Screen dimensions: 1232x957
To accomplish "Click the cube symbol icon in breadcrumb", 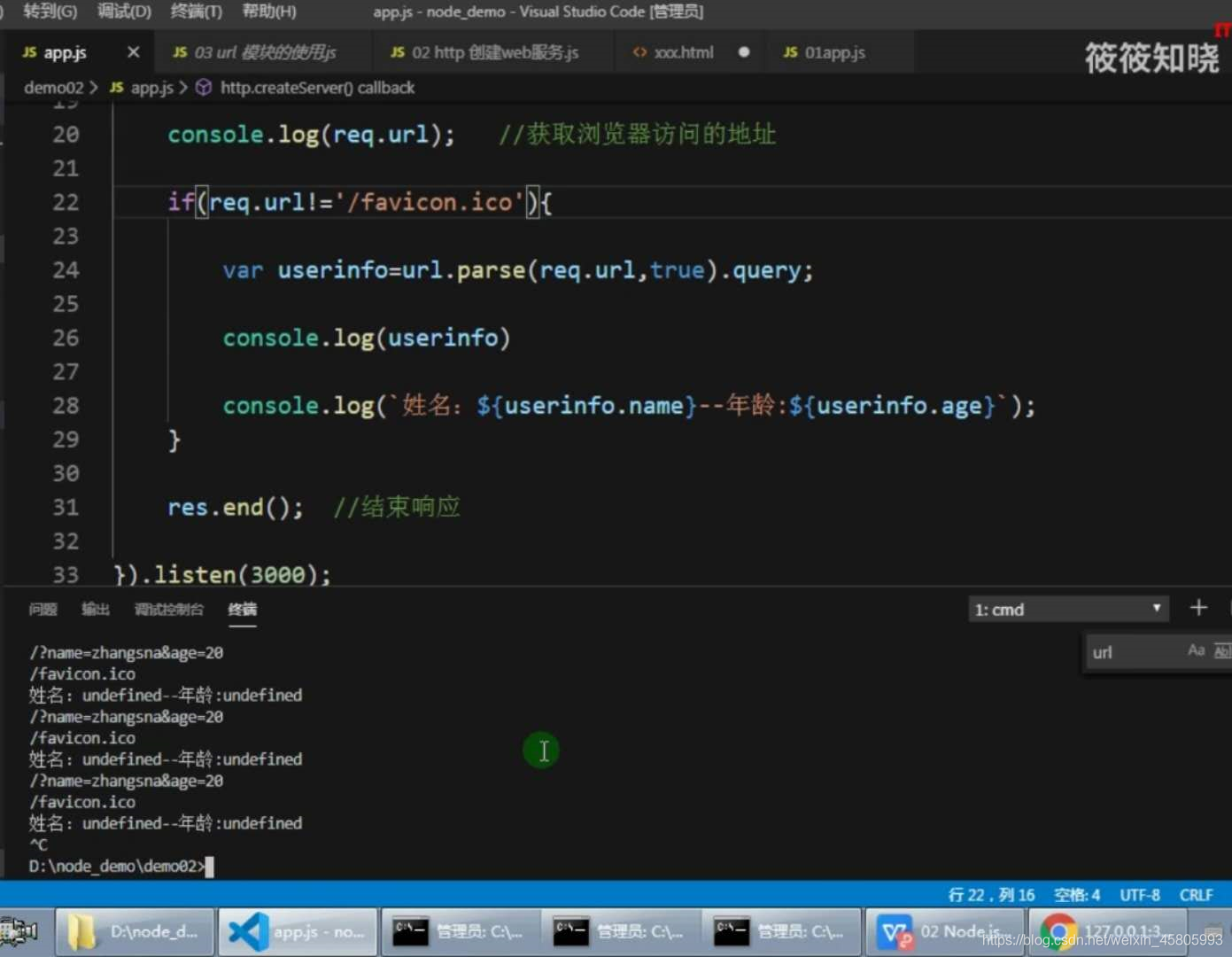I will pos(204,88).
